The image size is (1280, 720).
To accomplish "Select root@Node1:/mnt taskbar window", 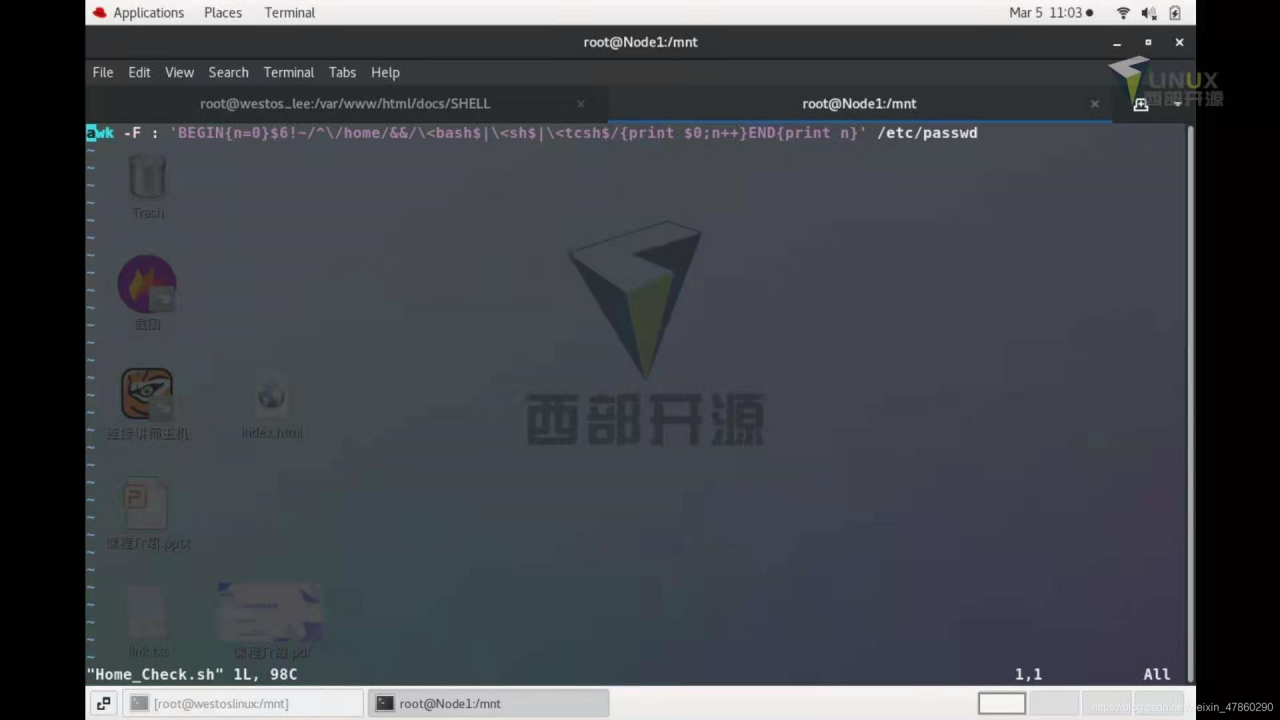I will pyautogui.click(x=488, y=704).
